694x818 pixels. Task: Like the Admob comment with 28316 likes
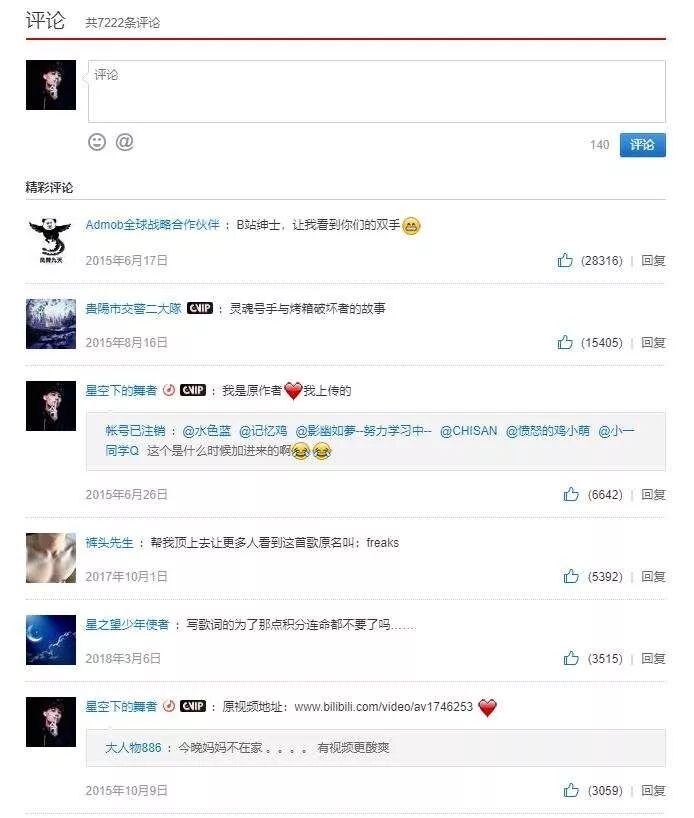tap(565, 260)
